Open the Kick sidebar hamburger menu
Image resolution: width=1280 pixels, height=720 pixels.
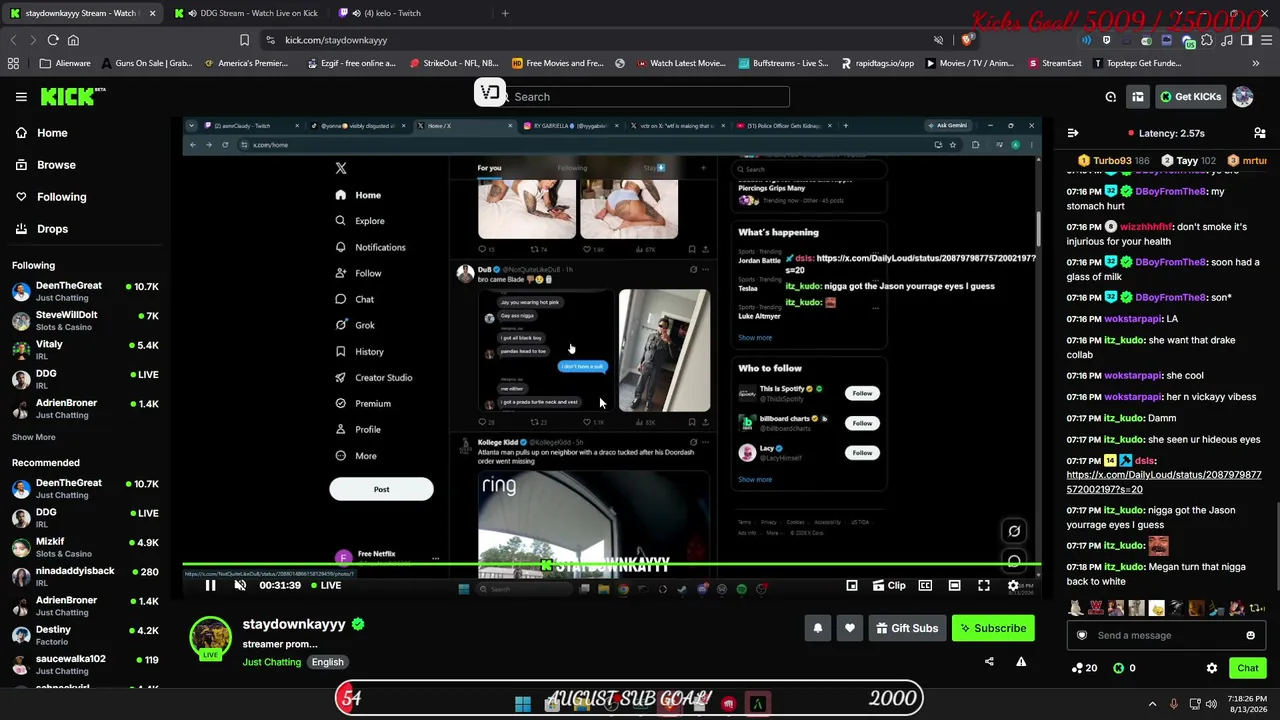21,97
